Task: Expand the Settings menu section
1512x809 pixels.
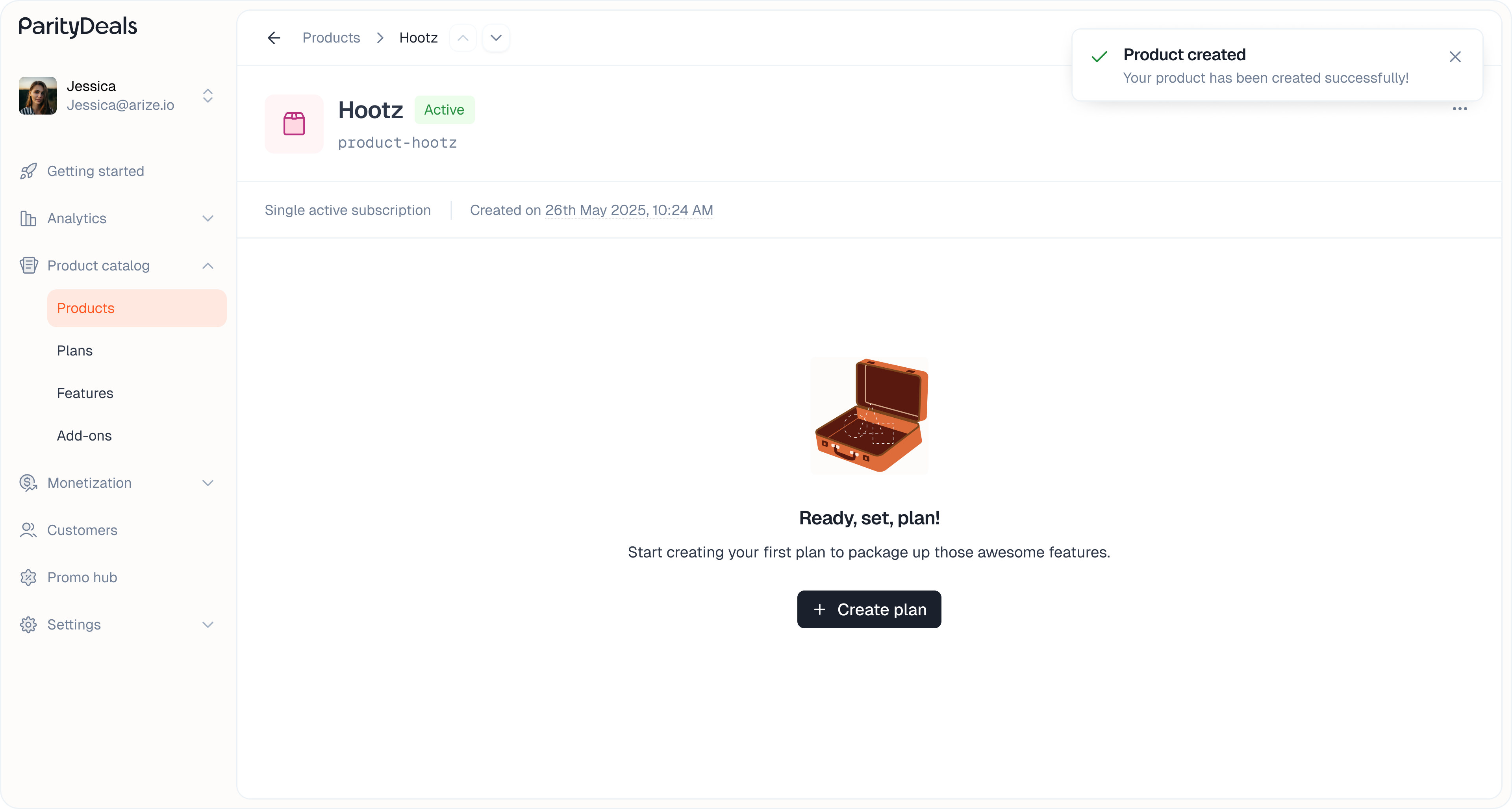Action: (207, 625)
